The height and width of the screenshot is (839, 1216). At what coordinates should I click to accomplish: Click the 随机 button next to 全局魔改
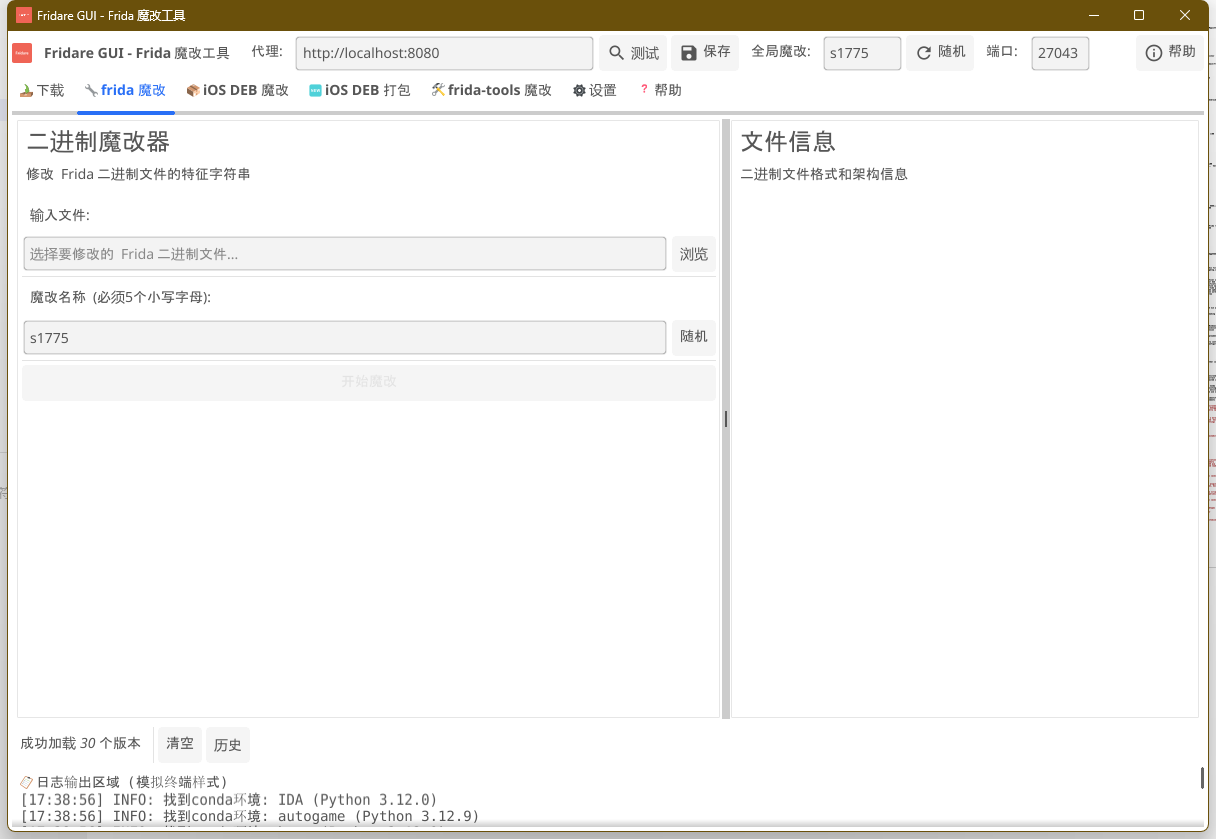pyautogui.click(x=940, y=53)
